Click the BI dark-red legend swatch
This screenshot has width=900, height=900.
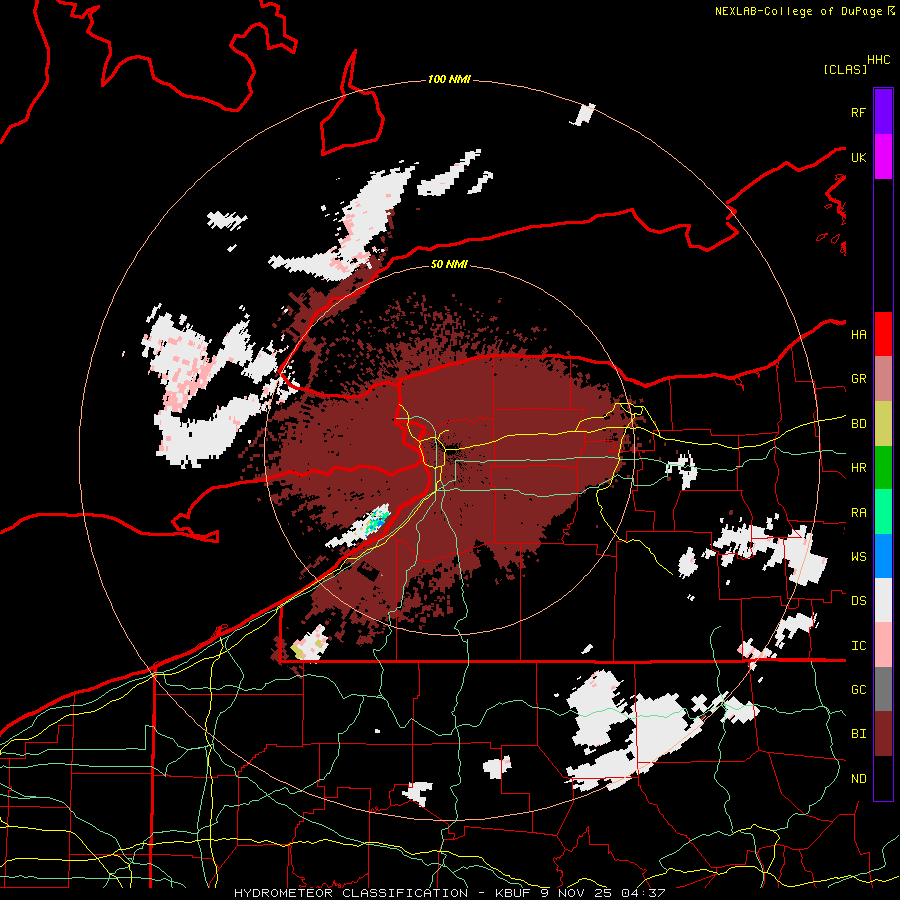[883, 734]
